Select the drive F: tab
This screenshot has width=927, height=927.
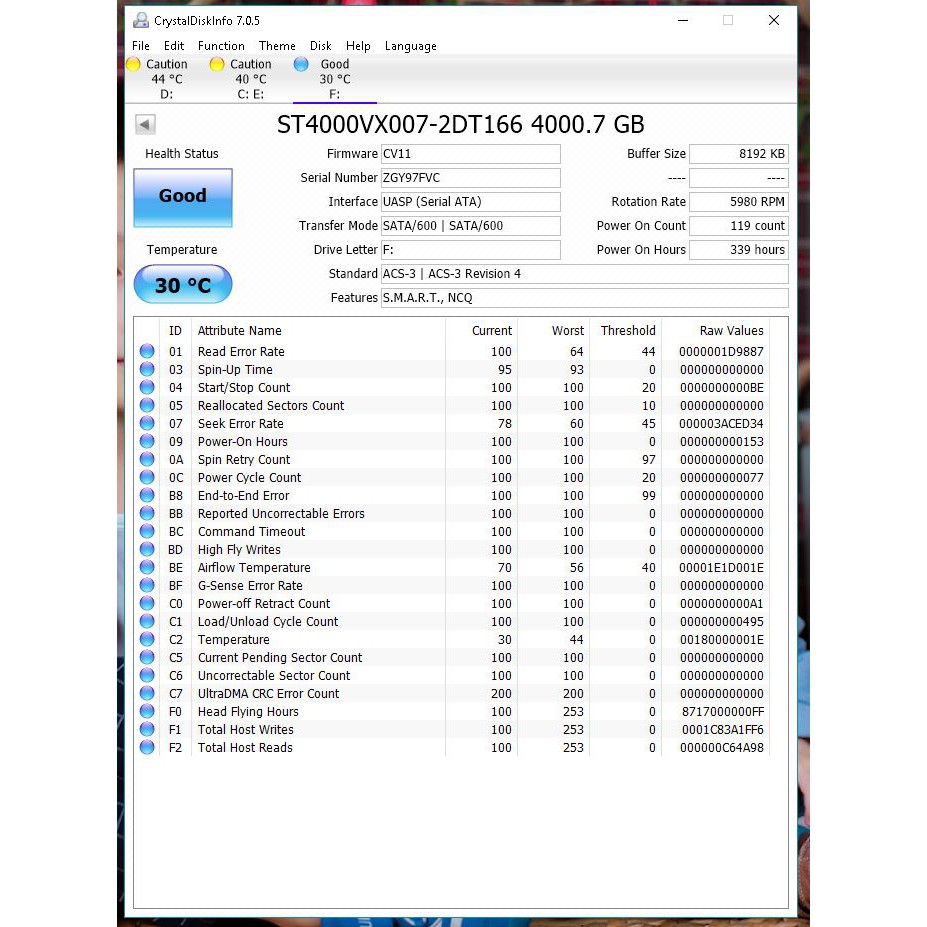coord(334,79)
